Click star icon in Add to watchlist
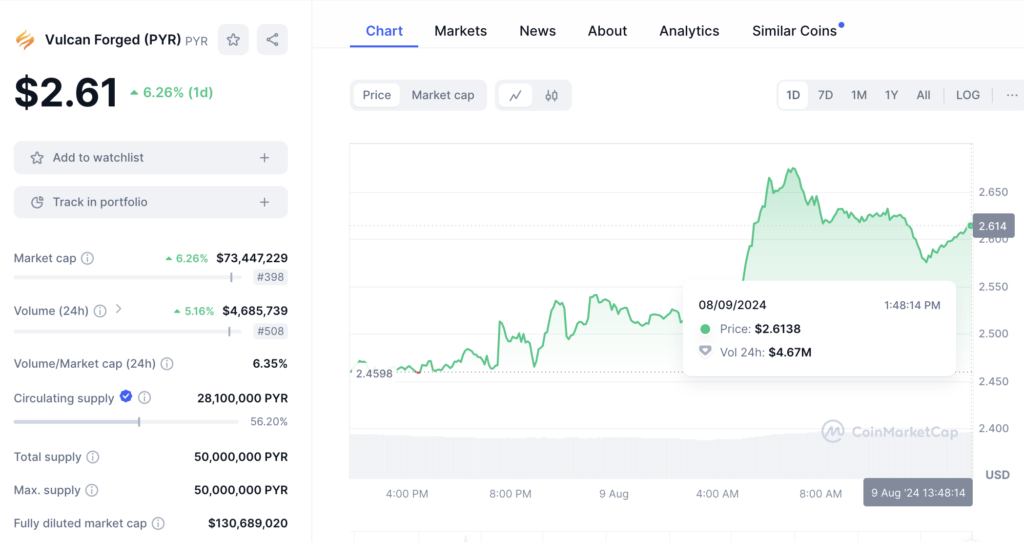 click(37, 158)
